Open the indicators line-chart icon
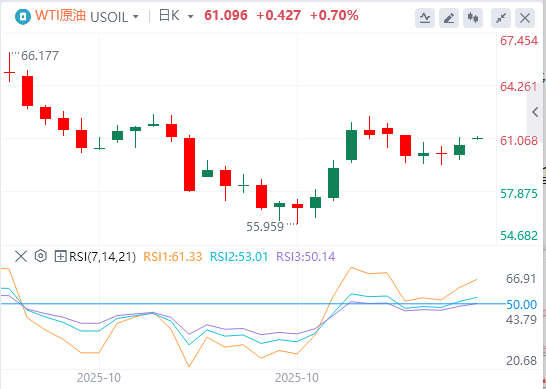546x389 pixels. (x=424, y=18)
